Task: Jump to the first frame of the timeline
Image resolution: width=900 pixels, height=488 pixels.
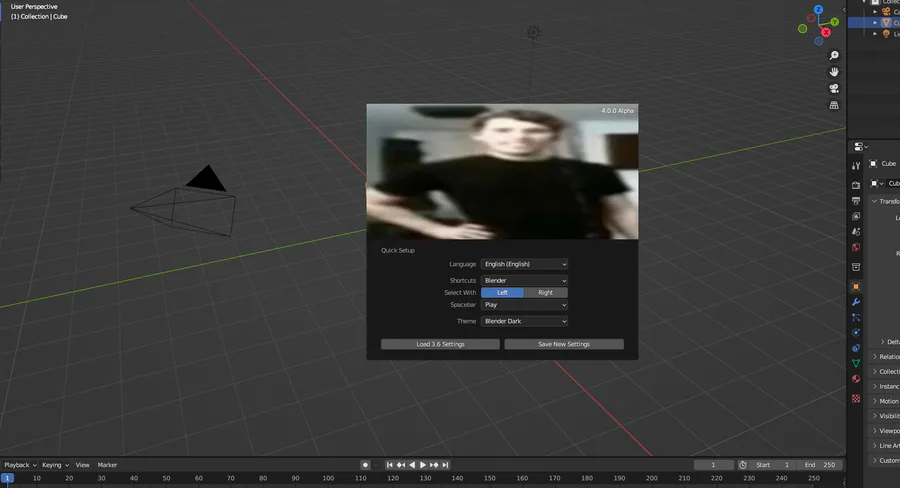Action: [x=390, y=465]
